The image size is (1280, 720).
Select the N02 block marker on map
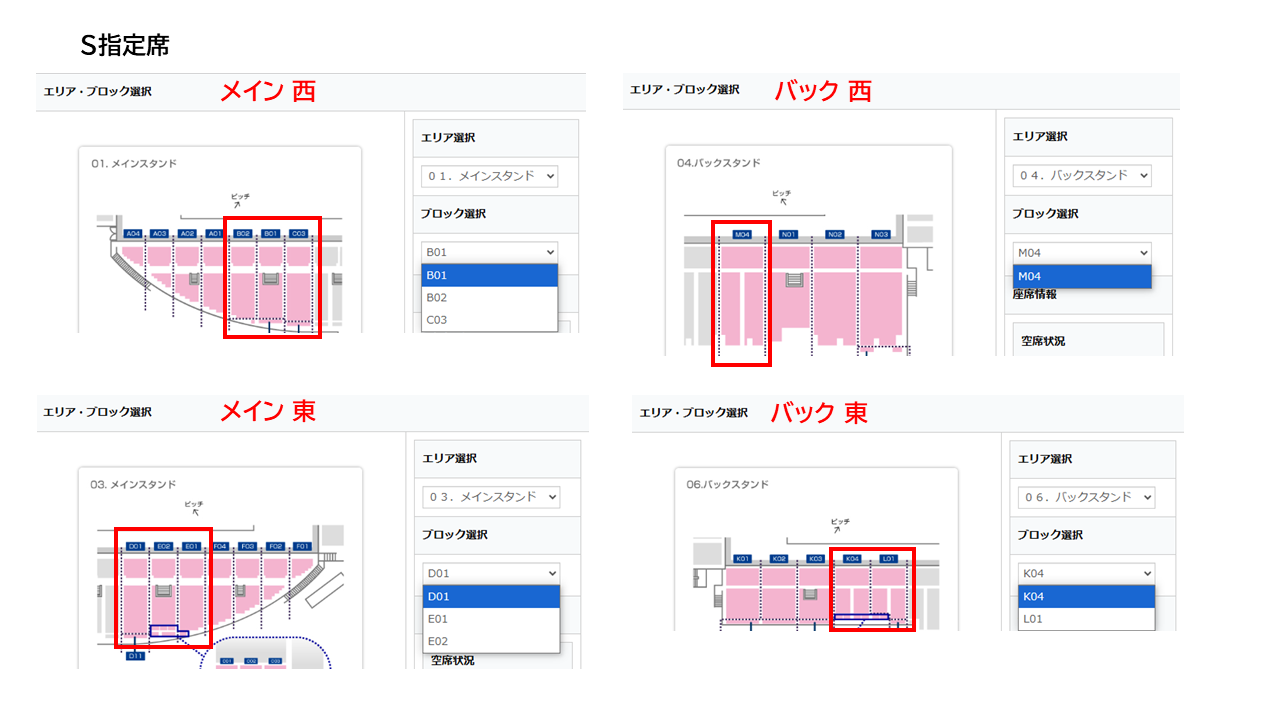pos(835,235)
